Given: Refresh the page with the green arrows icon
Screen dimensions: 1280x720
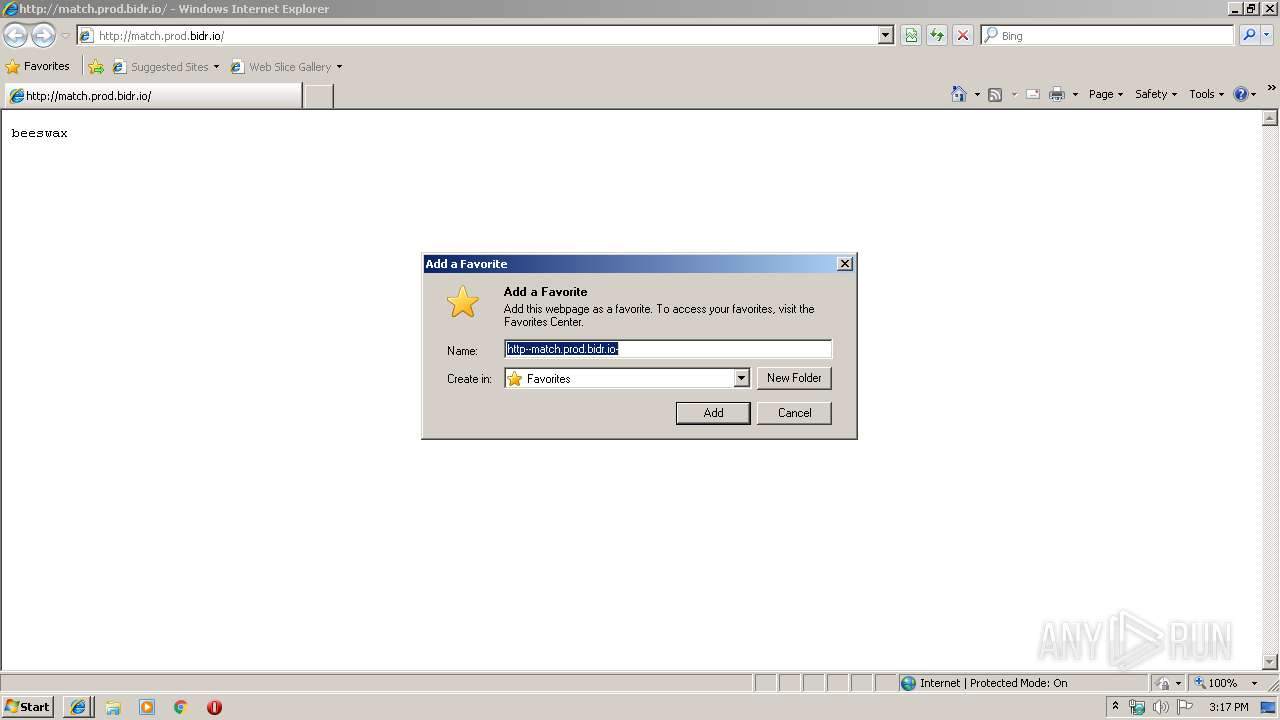Looking at the screenshot, I should (937, 36).
